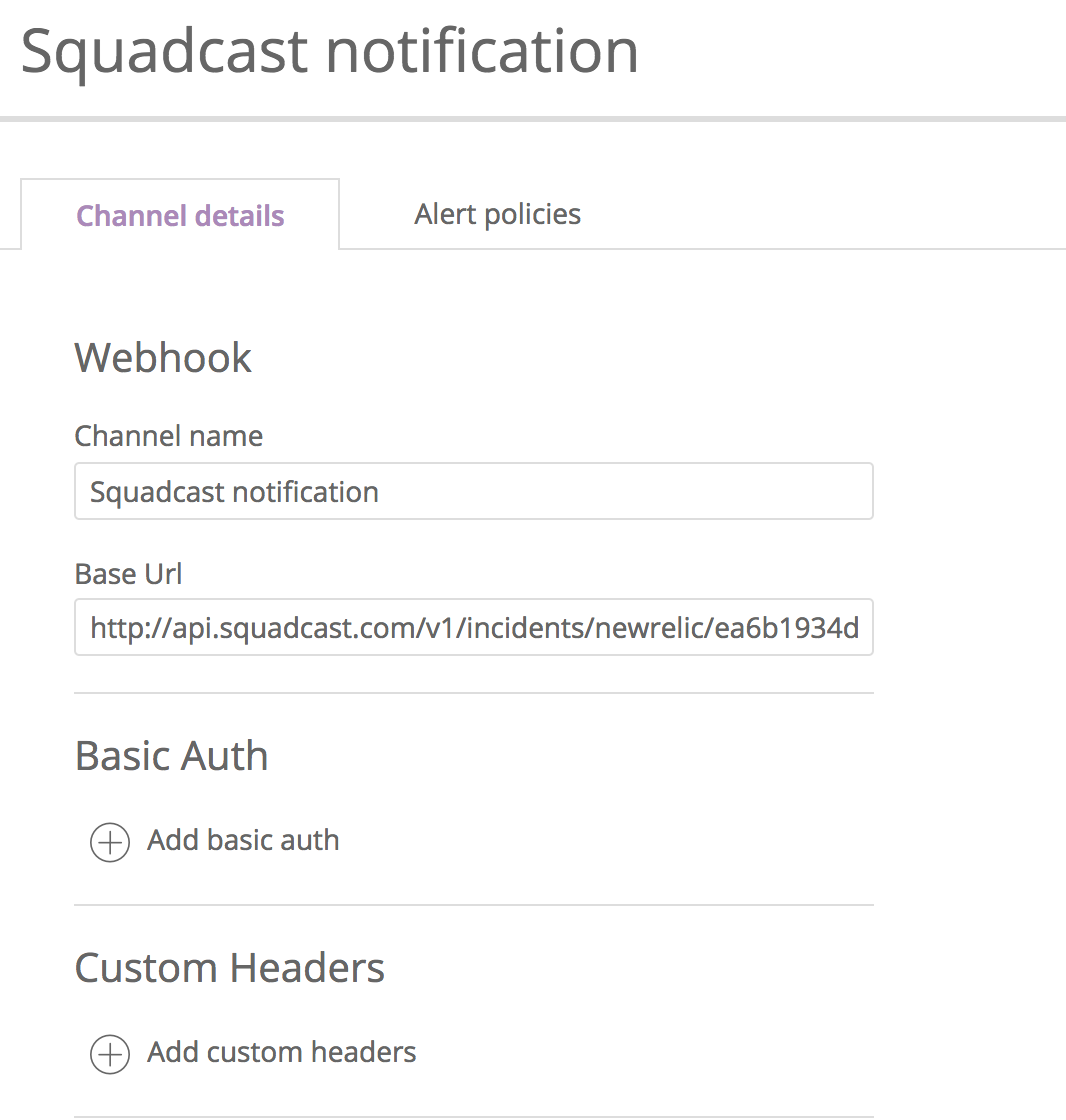Click the Custom Headers section heading

(x=229, y=968)
